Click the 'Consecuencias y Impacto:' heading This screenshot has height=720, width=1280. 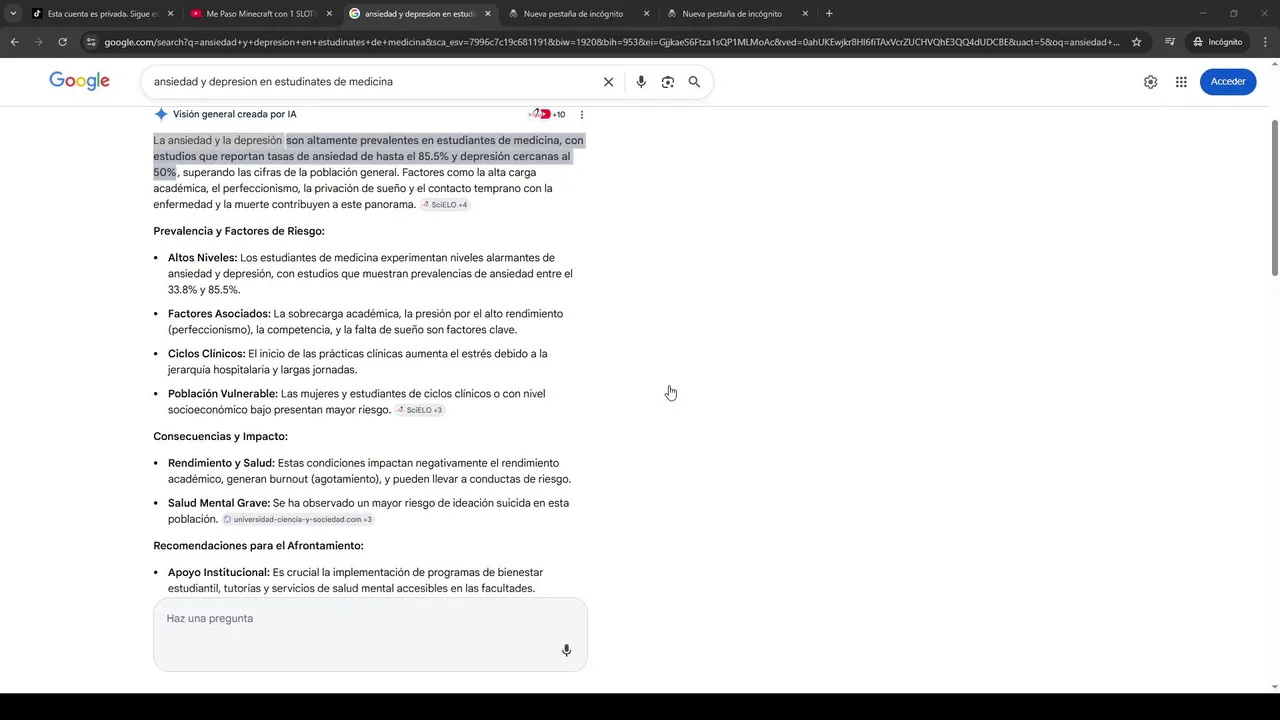(220, 437)
